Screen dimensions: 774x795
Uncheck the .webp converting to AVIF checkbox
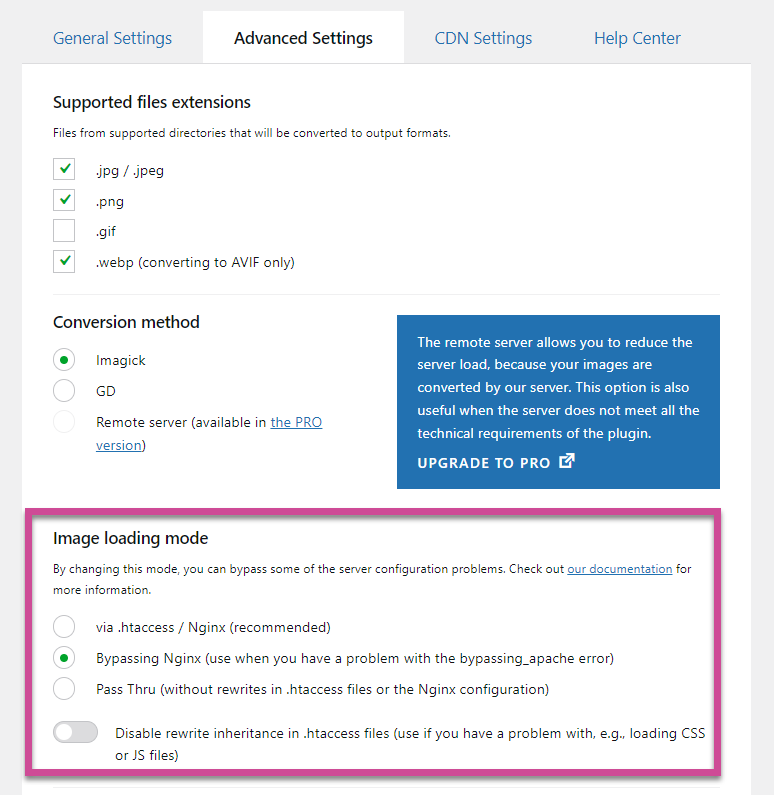pyautogui.click(x=64, y=262)
